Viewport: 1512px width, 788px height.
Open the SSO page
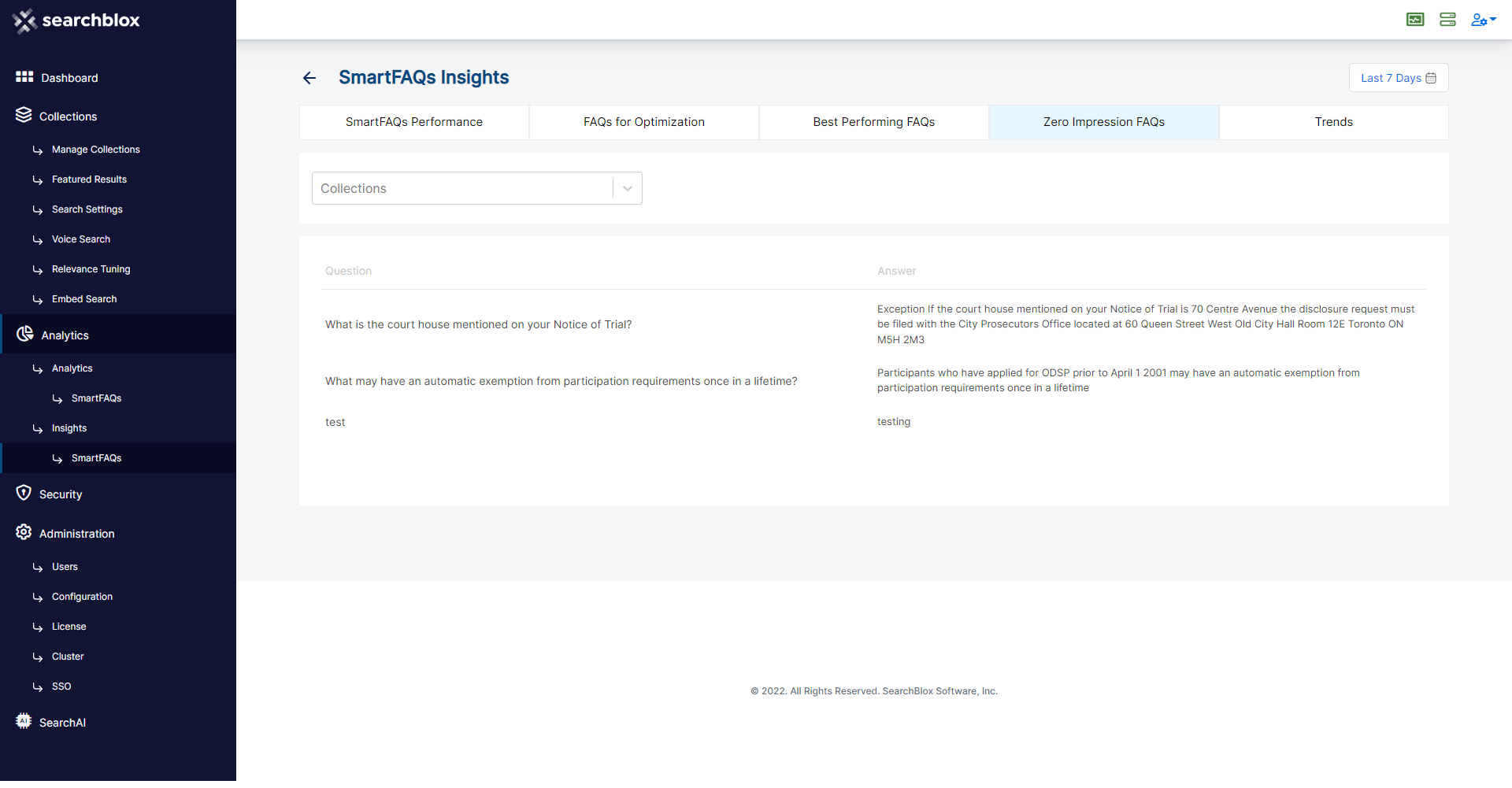click(x=61, y=686)
